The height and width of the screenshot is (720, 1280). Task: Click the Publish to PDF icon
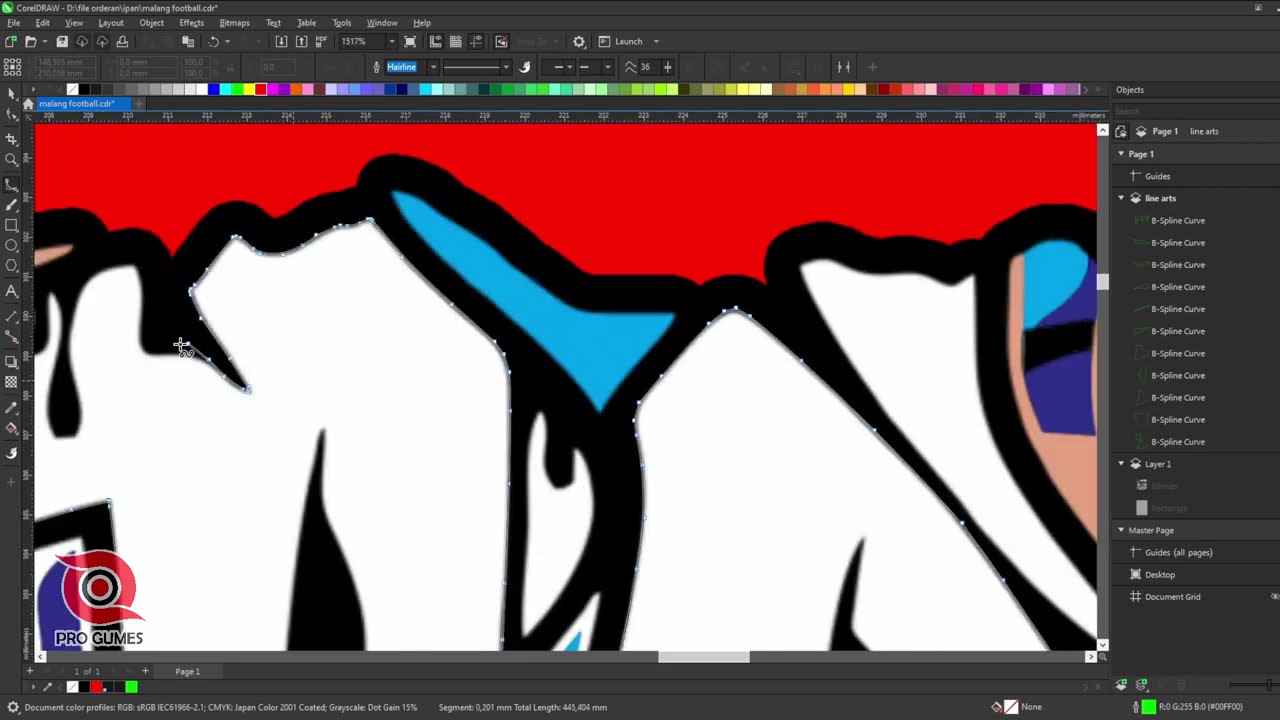[321, 41]
